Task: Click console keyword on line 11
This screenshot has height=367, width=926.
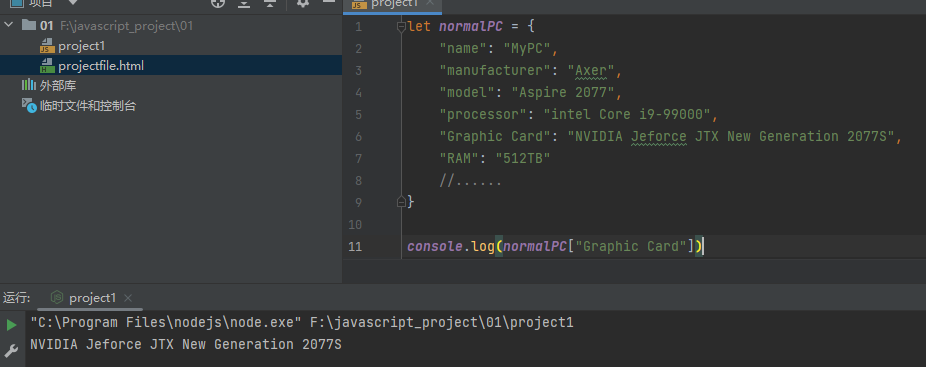Action: coord(435,246)
